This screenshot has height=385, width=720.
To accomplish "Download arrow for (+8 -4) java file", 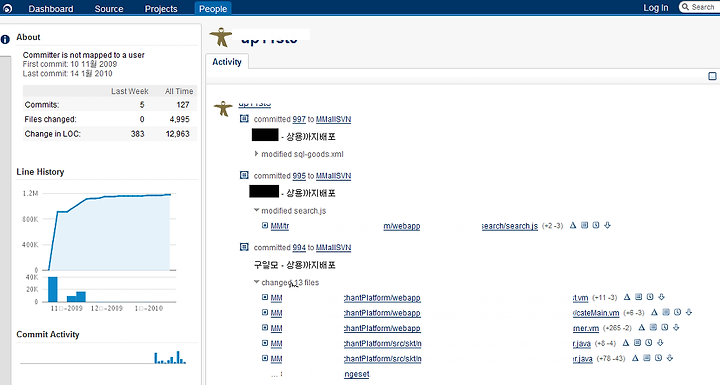I will pyautogui.click(x=660, y=342).
